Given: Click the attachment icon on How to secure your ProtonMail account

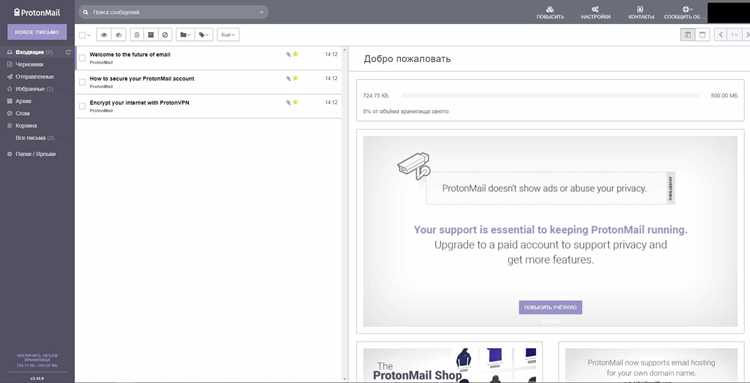Looking at the screenshot, I should click(x=288, y=78).
